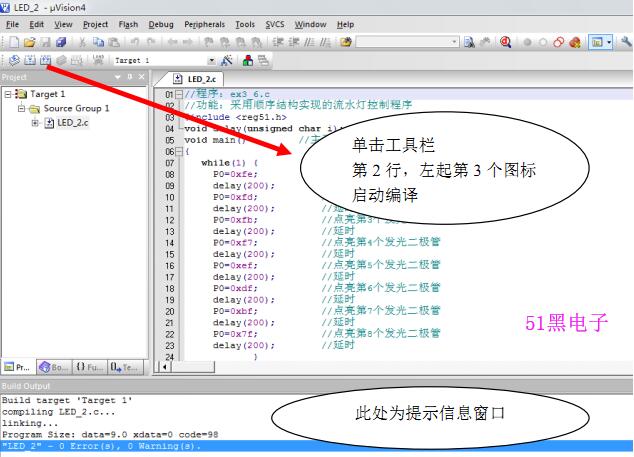Open configuration with the wrench icon

(626, 42)
